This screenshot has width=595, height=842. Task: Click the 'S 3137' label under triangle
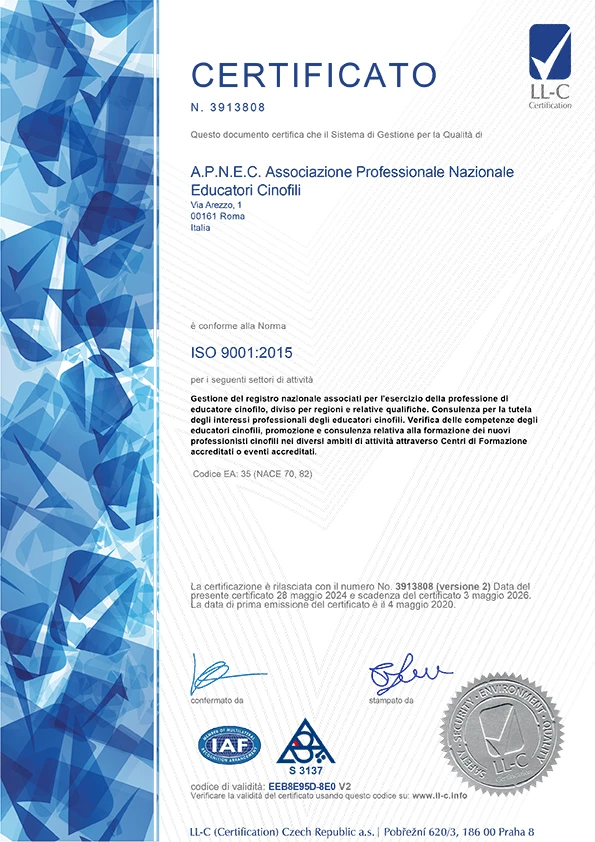pos(306,771)
